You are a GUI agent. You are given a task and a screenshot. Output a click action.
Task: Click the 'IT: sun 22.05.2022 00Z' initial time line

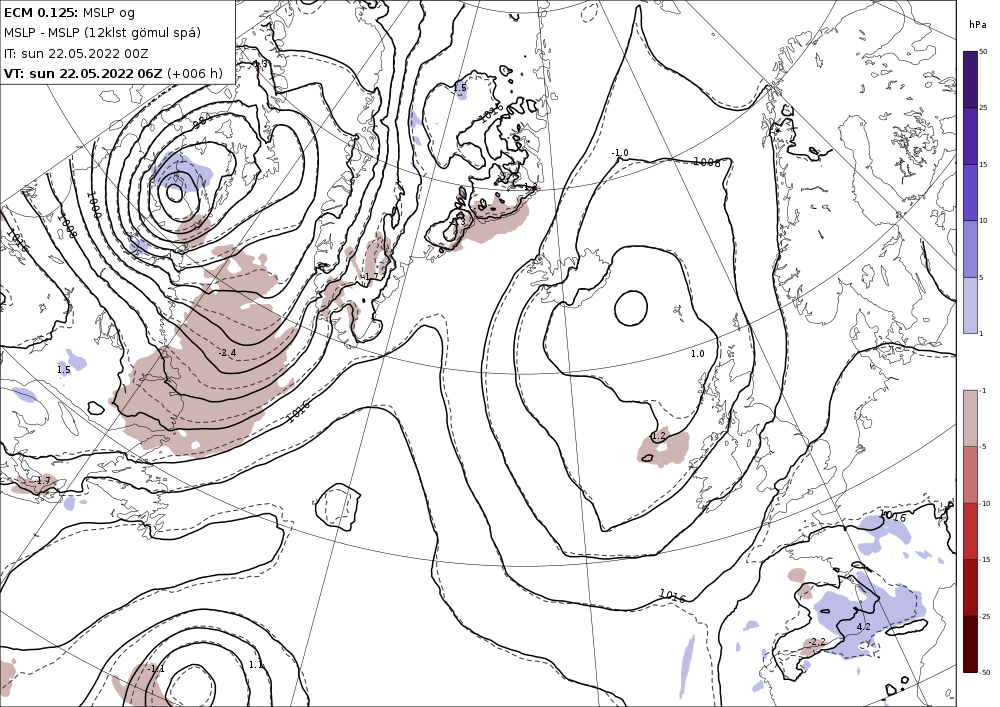[x=75, y=53]
